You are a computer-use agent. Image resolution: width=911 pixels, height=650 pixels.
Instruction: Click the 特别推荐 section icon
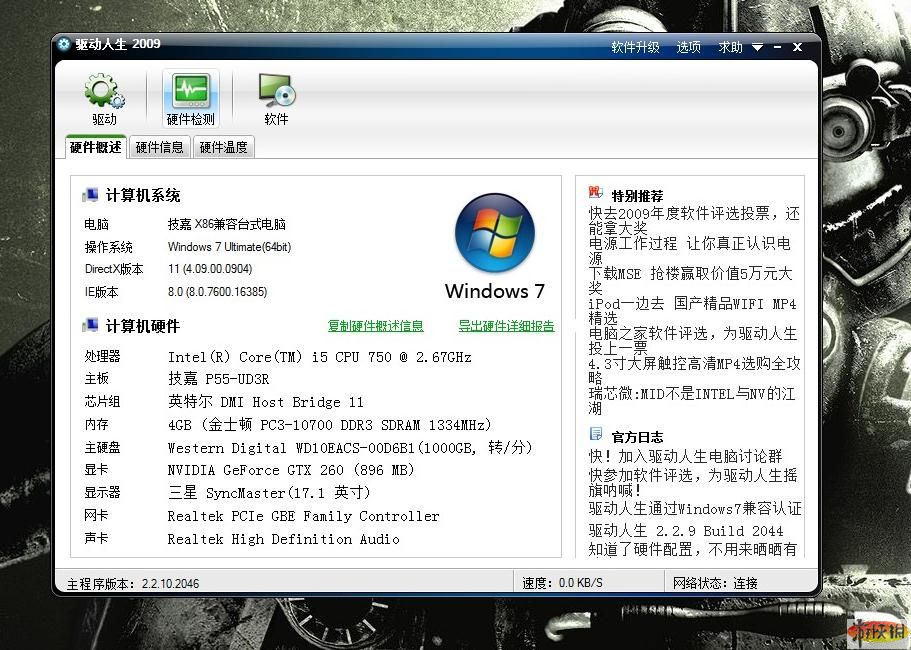(596, 193)
